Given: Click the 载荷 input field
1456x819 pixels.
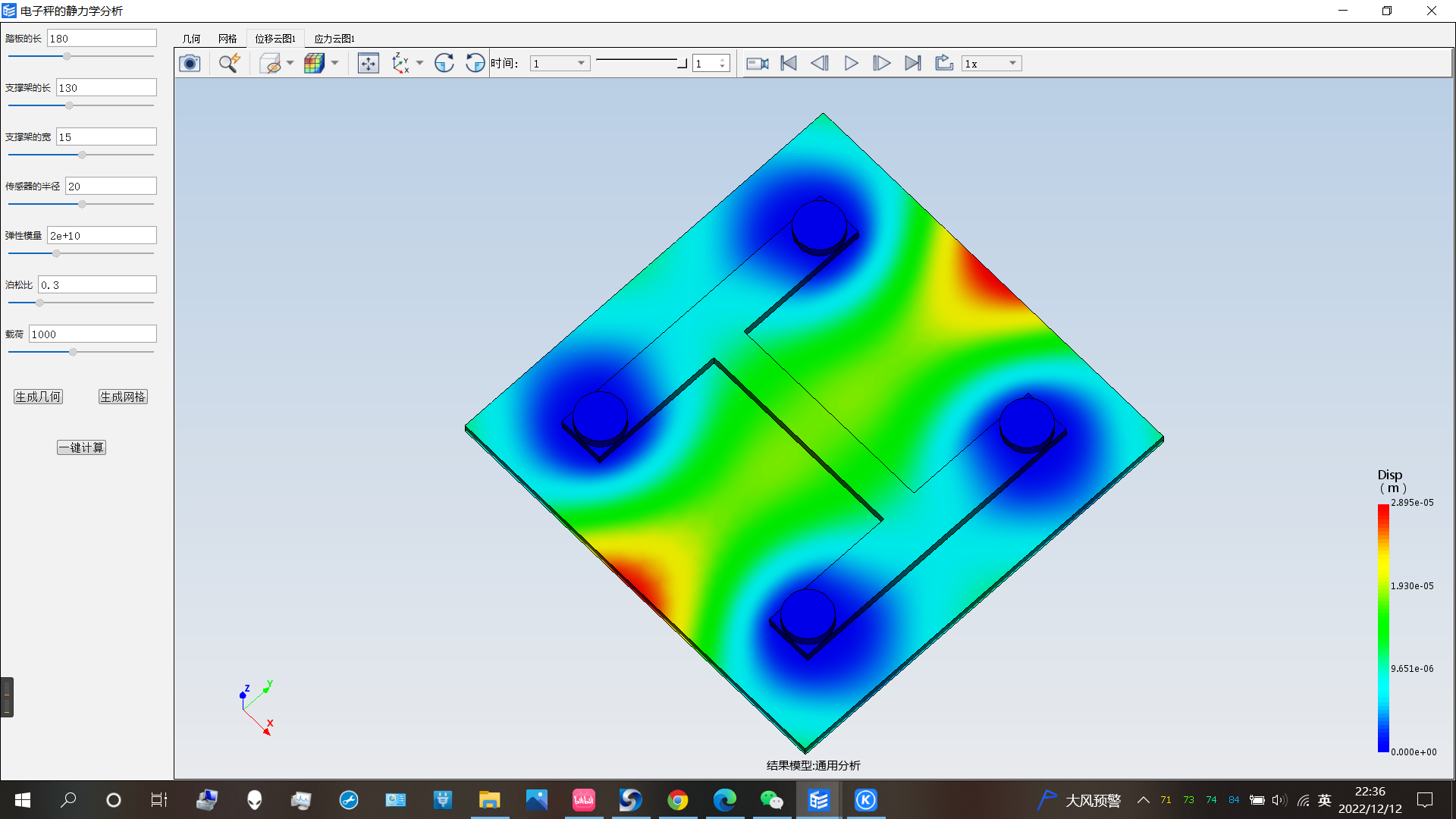Looking at the screenshot, I should [x=93, y=334].
